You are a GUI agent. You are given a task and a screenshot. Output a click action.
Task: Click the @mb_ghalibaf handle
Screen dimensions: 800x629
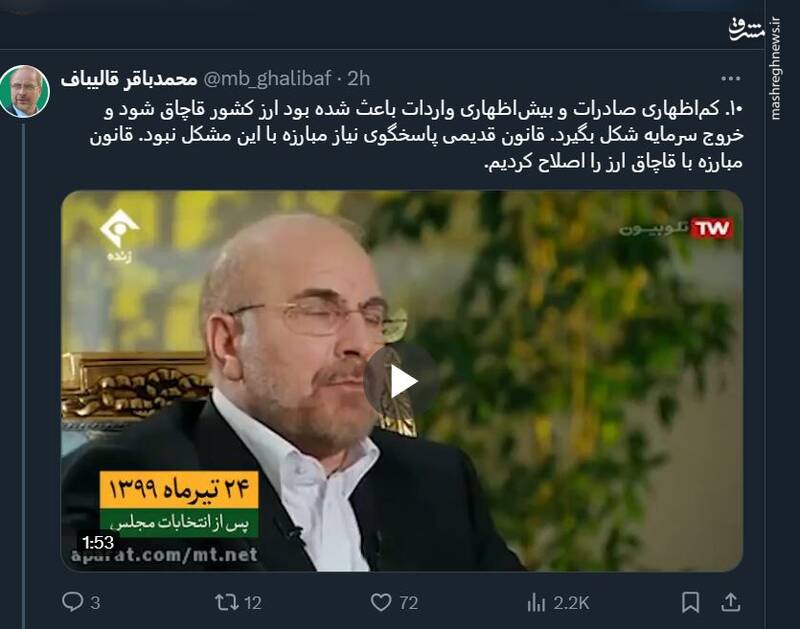(x=267, y=79)
